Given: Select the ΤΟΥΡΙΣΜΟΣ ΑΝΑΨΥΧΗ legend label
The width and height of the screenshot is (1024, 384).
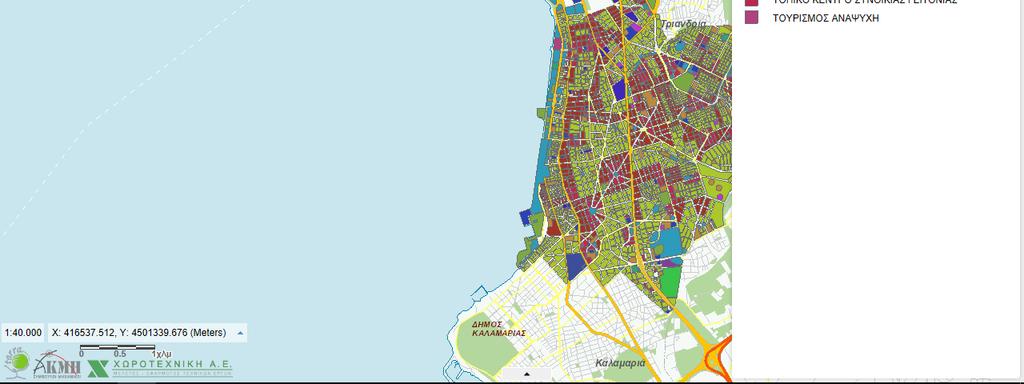Looking at the screenshot, I should (825, 18).
